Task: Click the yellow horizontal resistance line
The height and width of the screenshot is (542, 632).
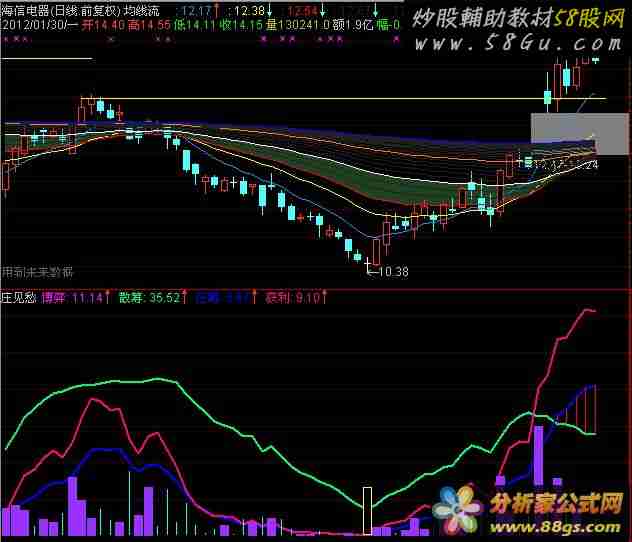Action: [x=343, y=98]
